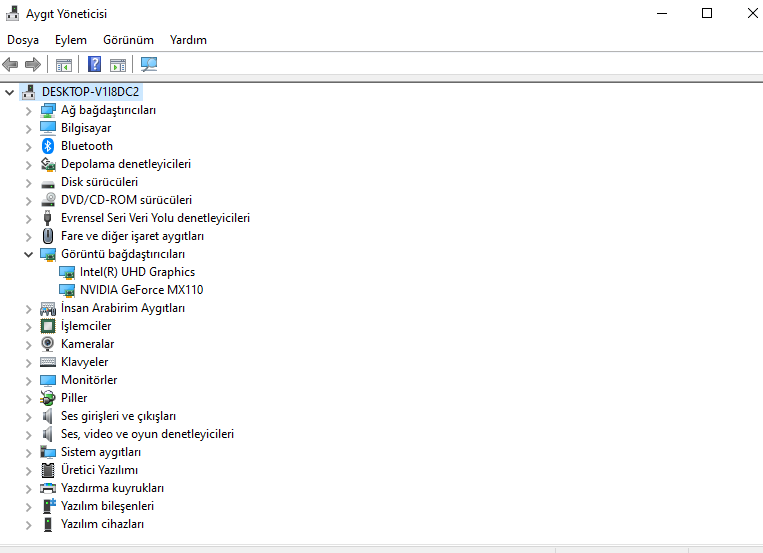The image size is (763, 553).
Task: Click the DVD/CD-ROM drive icon
Action: 48,200
